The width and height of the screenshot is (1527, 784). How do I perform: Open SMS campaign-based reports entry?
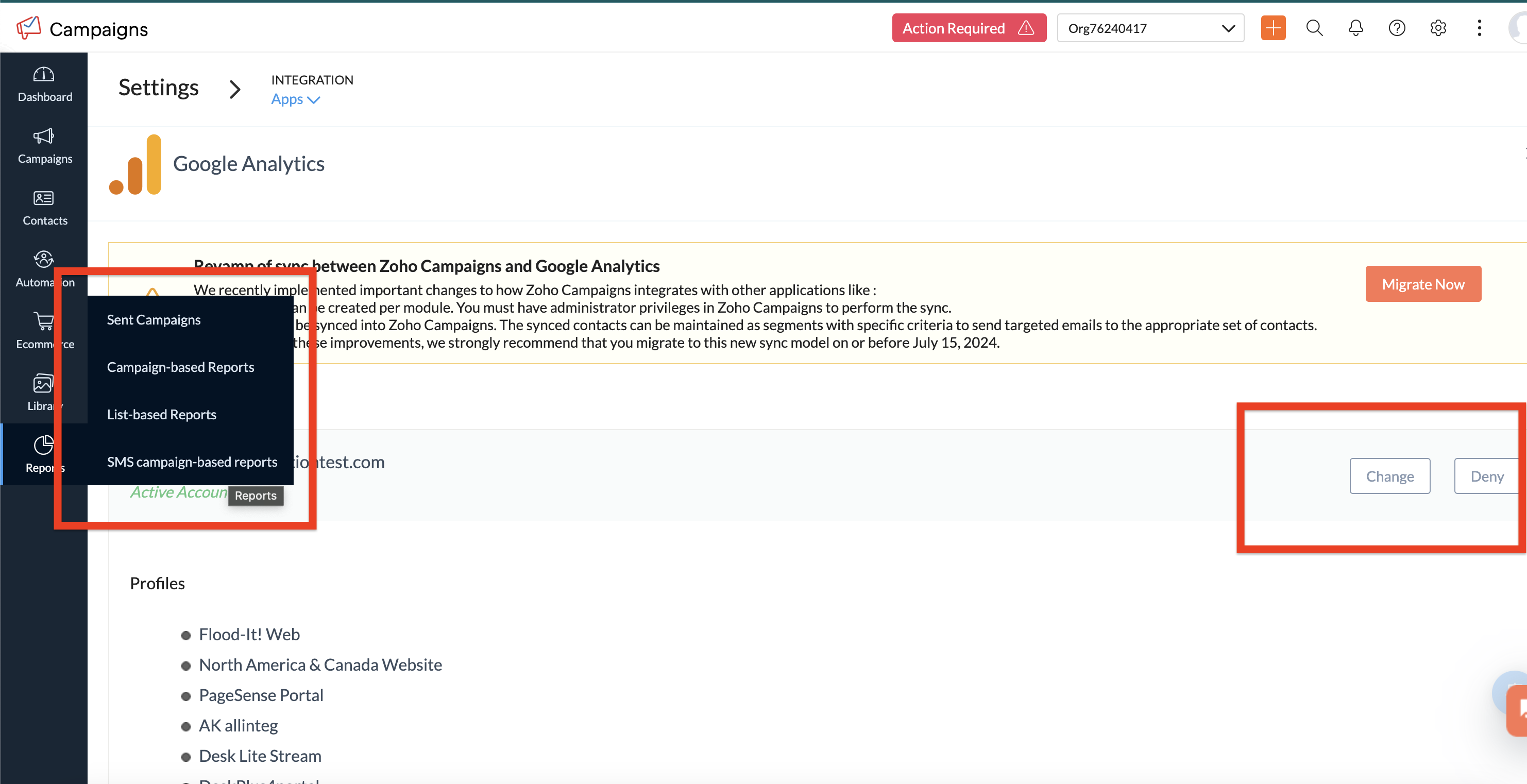click(192, 462)
